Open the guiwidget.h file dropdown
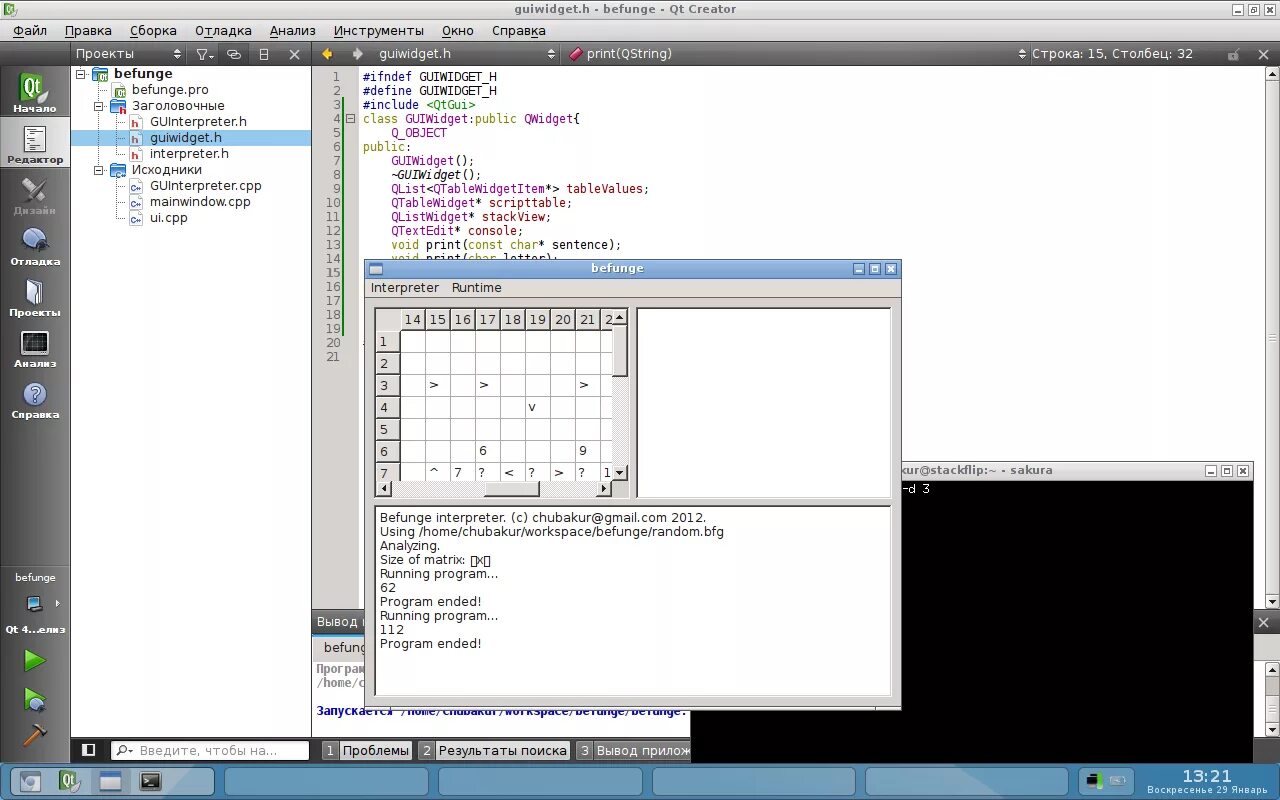 (465, 54)
